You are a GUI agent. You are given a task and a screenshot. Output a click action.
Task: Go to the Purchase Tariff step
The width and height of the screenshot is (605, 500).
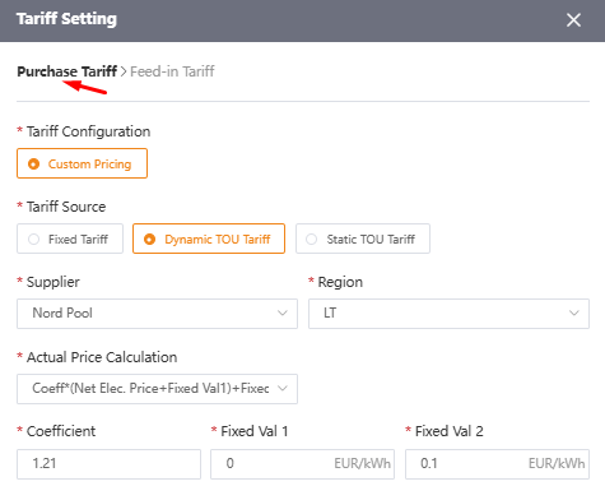pyautogui.click(x=67, y=71)
